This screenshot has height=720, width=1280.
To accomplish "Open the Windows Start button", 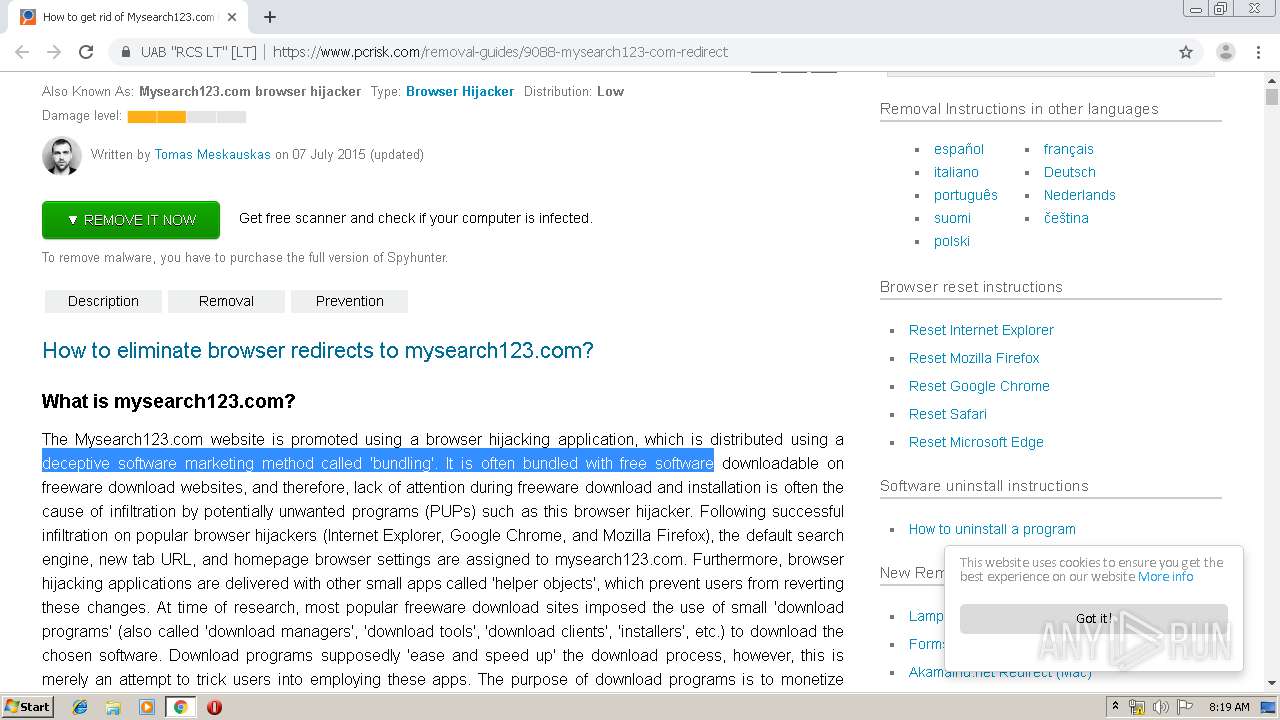I will [x=27, y=707].
